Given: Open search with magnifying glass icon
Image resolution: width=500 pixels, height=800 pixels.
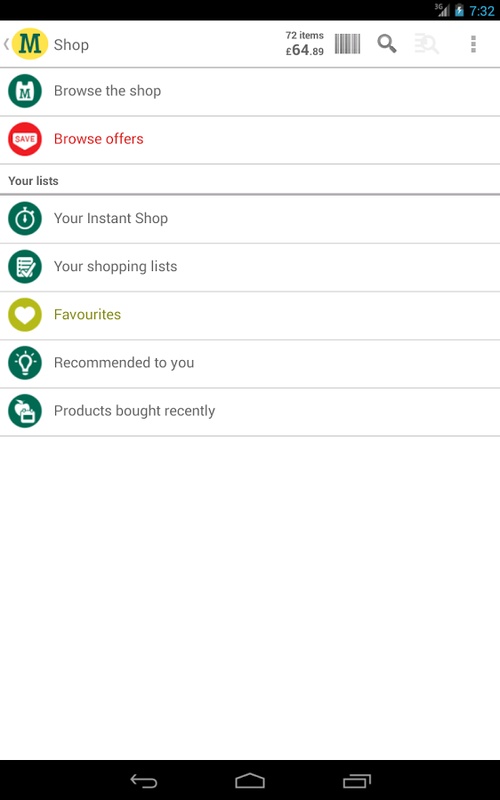Looking at the screenshot, I should click(387, 44).
